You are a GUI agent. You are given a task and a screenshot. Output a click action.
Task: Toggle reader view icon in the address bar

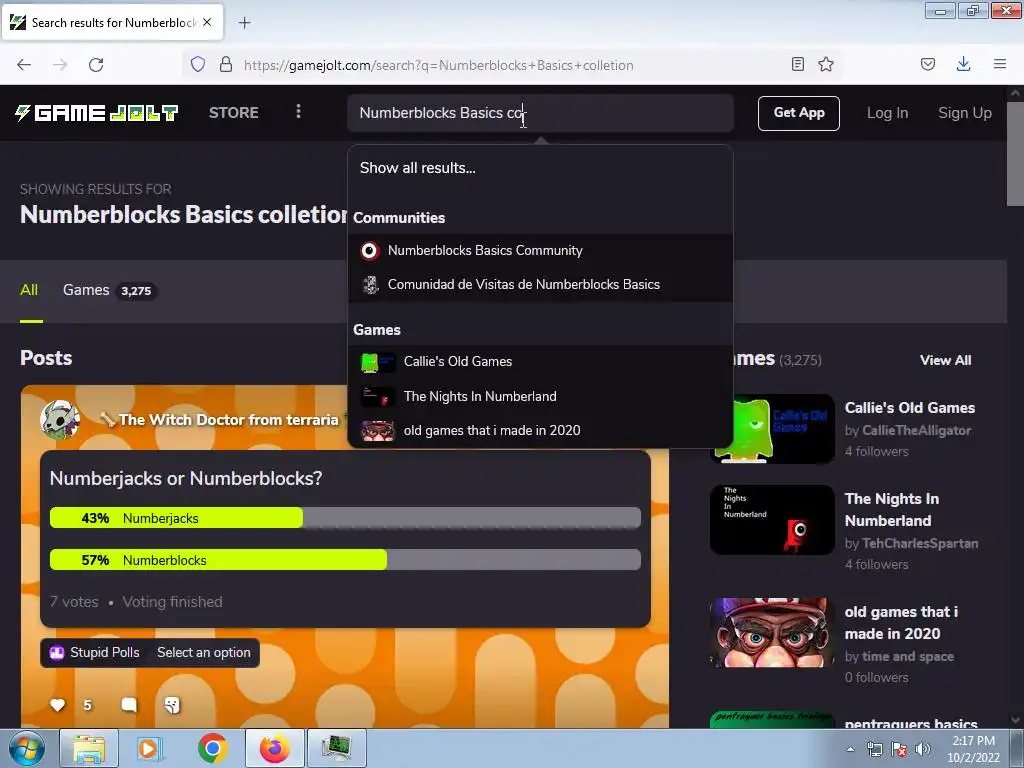point(797,64)
